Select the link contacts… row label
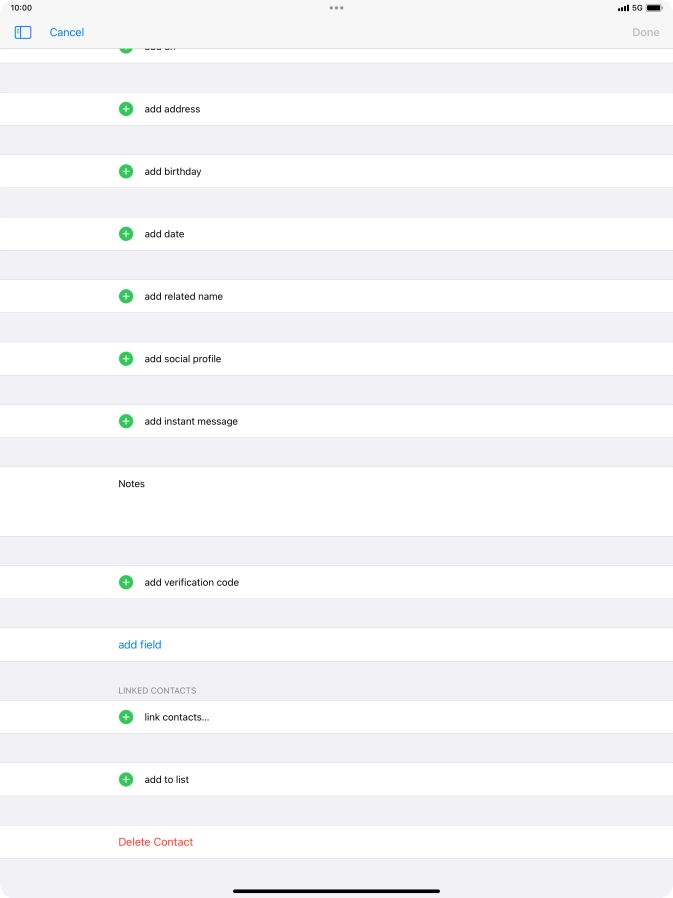This screenshot has width=673, height=898. click(177, 717)
